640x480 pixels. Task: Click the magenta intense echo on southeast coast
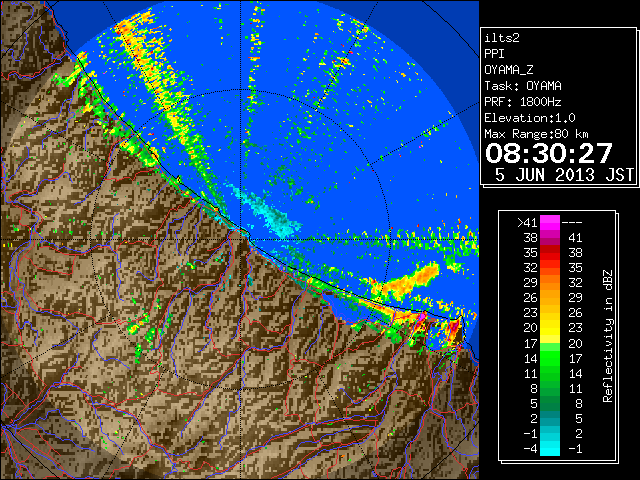click(421, 318)
